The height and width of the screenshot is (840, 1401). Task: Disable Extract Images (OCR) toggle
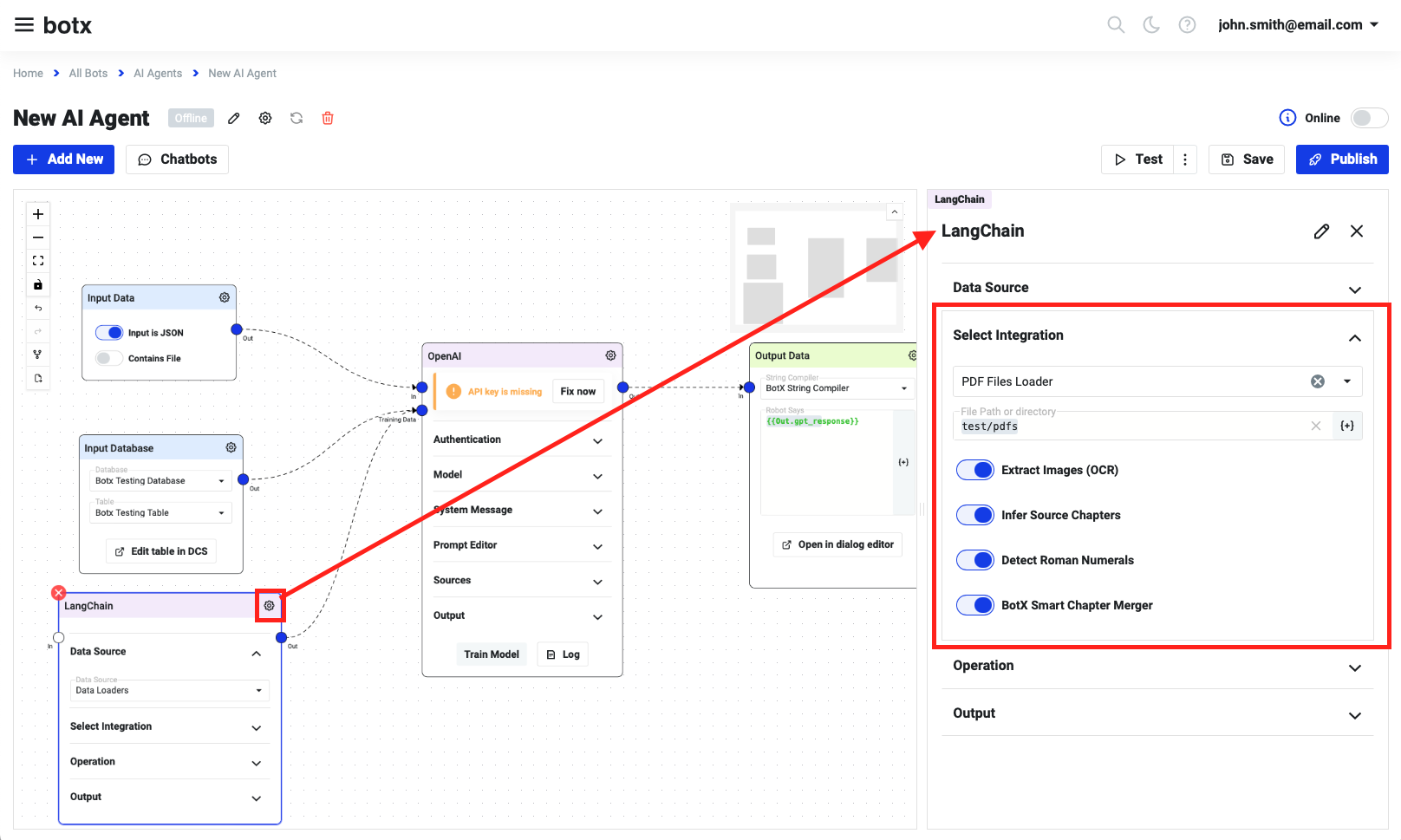(x=975, y=470)
